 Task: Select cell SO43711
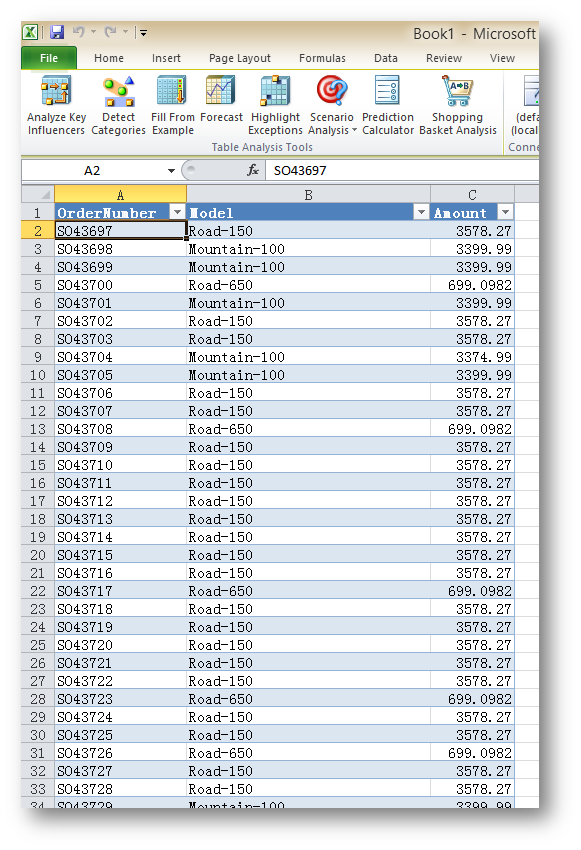click(120, 483)
